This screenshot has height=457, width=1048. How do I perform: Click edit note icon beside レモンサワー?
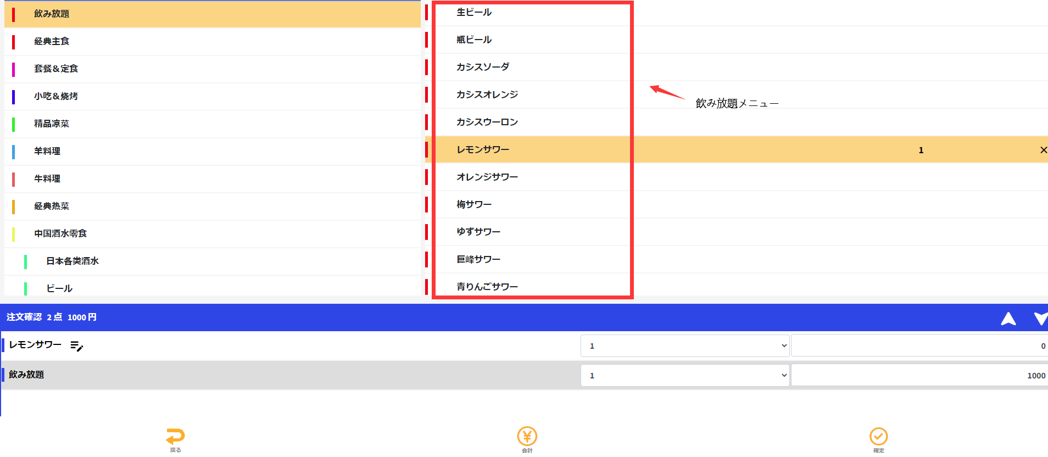point(76,346)
